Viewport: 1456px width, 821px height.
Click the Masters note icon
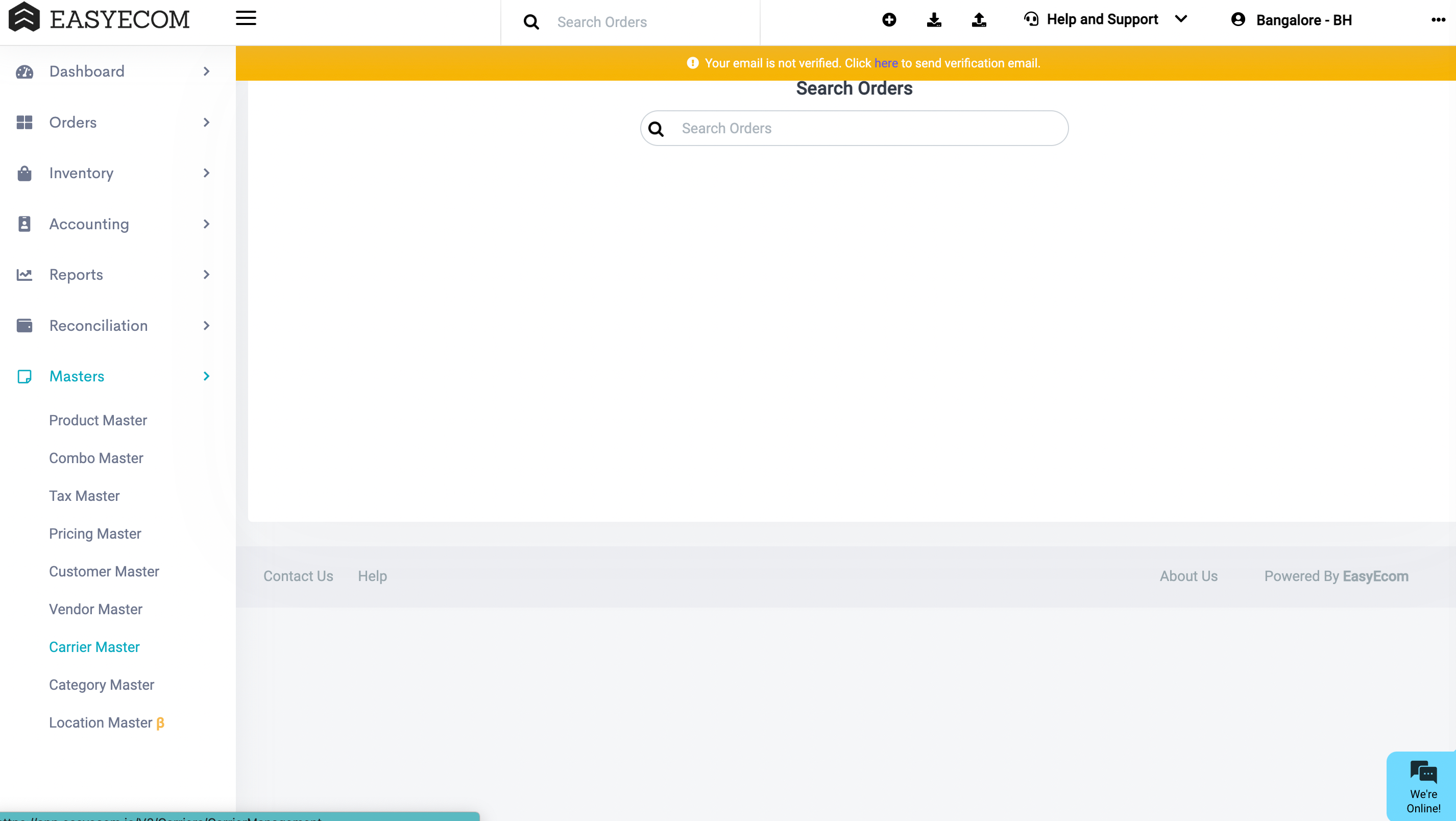click(25, 377)
